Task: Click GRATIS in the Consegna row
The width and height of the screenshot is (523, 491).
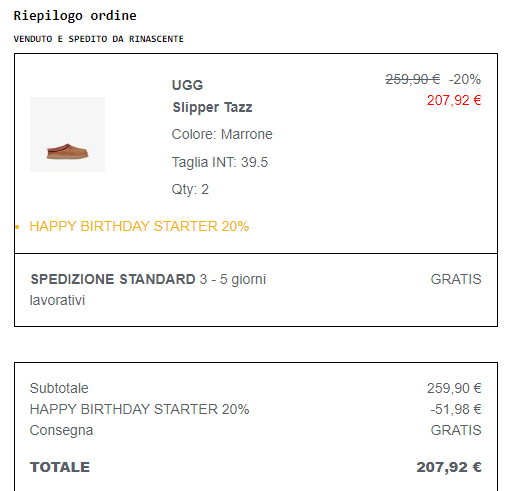Action: coord(456,430)
